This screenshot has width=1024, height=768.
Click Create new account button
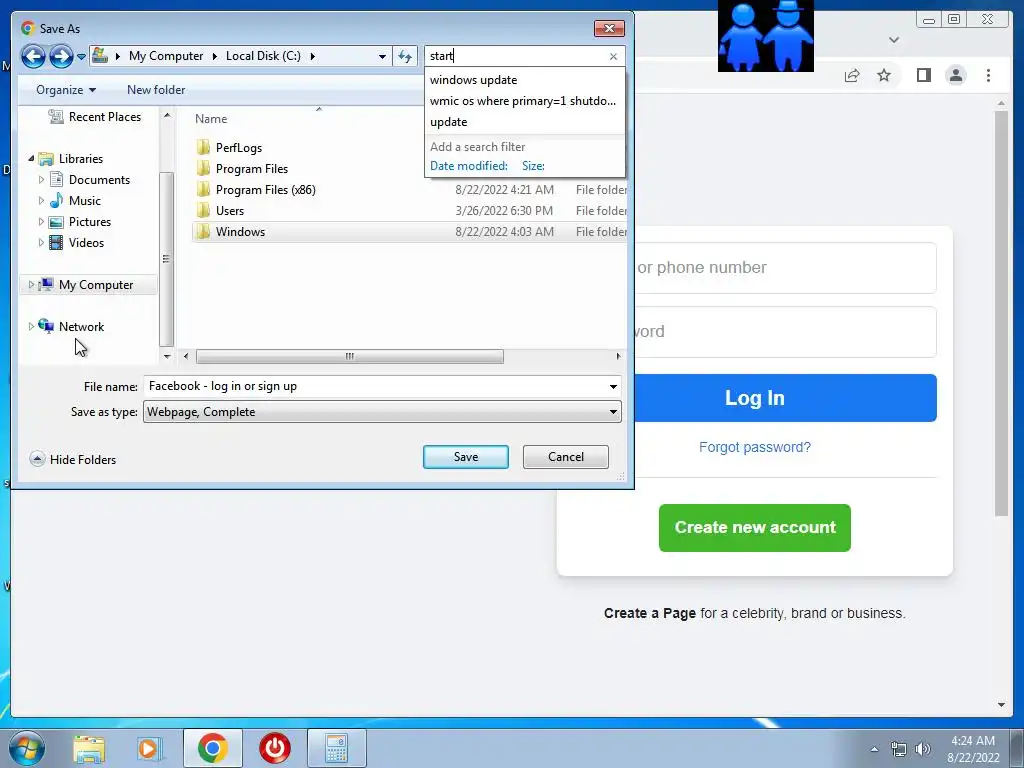tap(755, 528)
